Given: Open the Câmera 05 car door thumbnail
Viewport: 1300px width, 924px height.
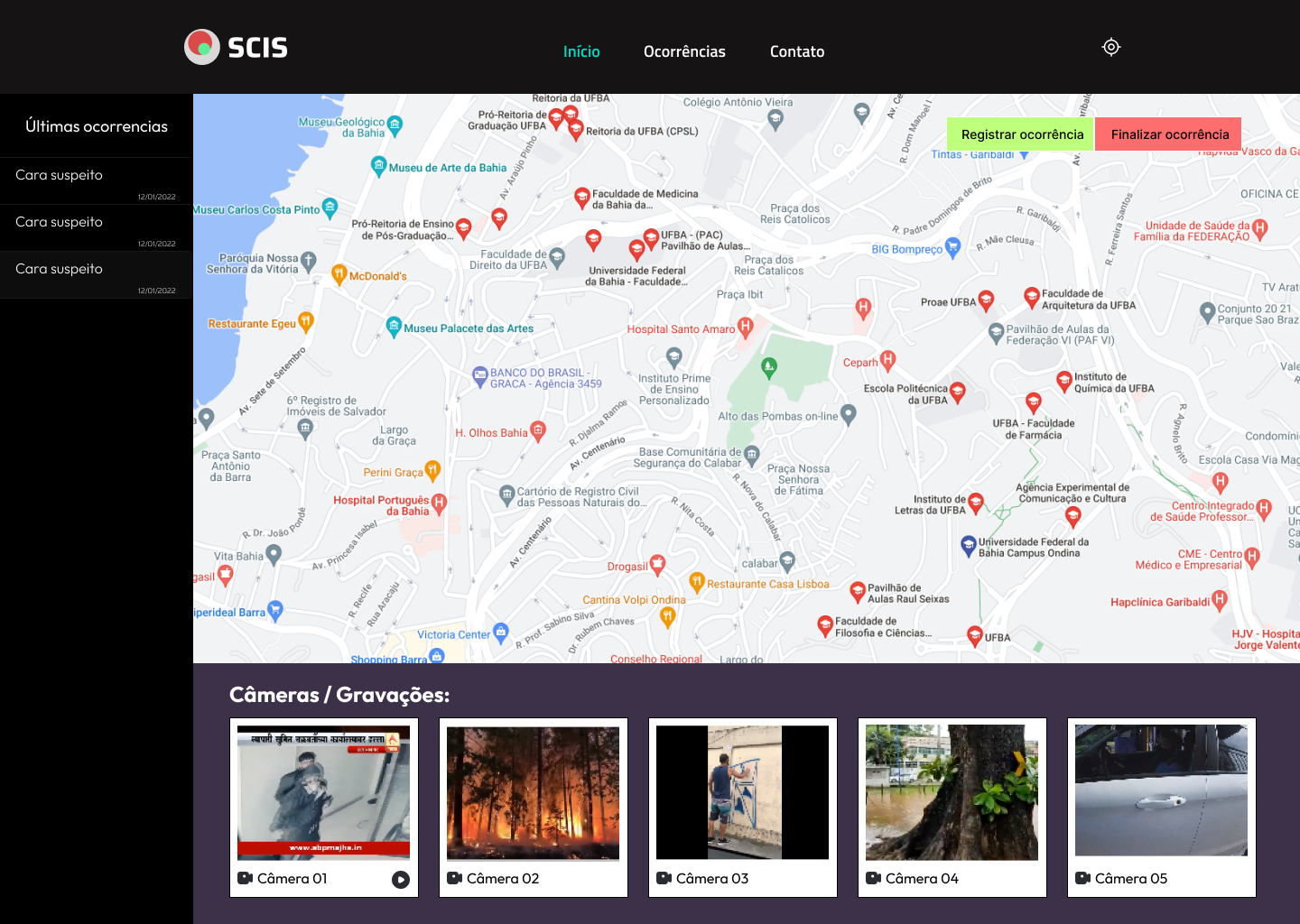Looking at the screenshot, I should (x=1161, y=790).
